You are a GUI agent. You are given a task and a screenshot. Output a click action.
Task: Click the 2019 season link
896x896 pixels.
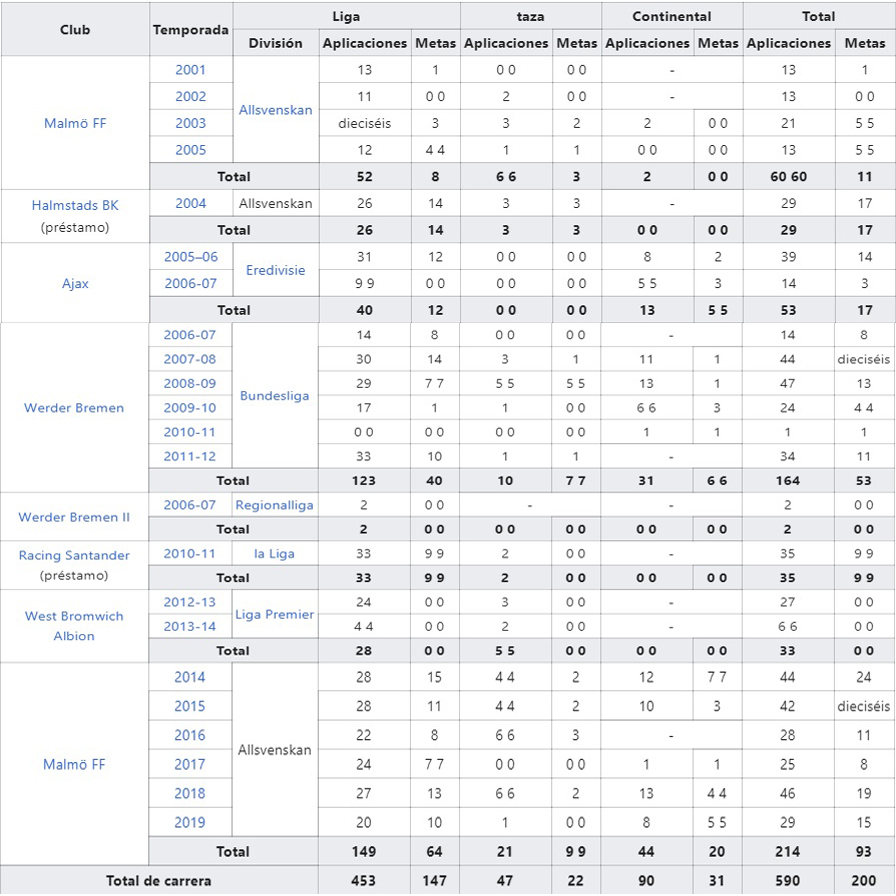[x=190, y=822]
